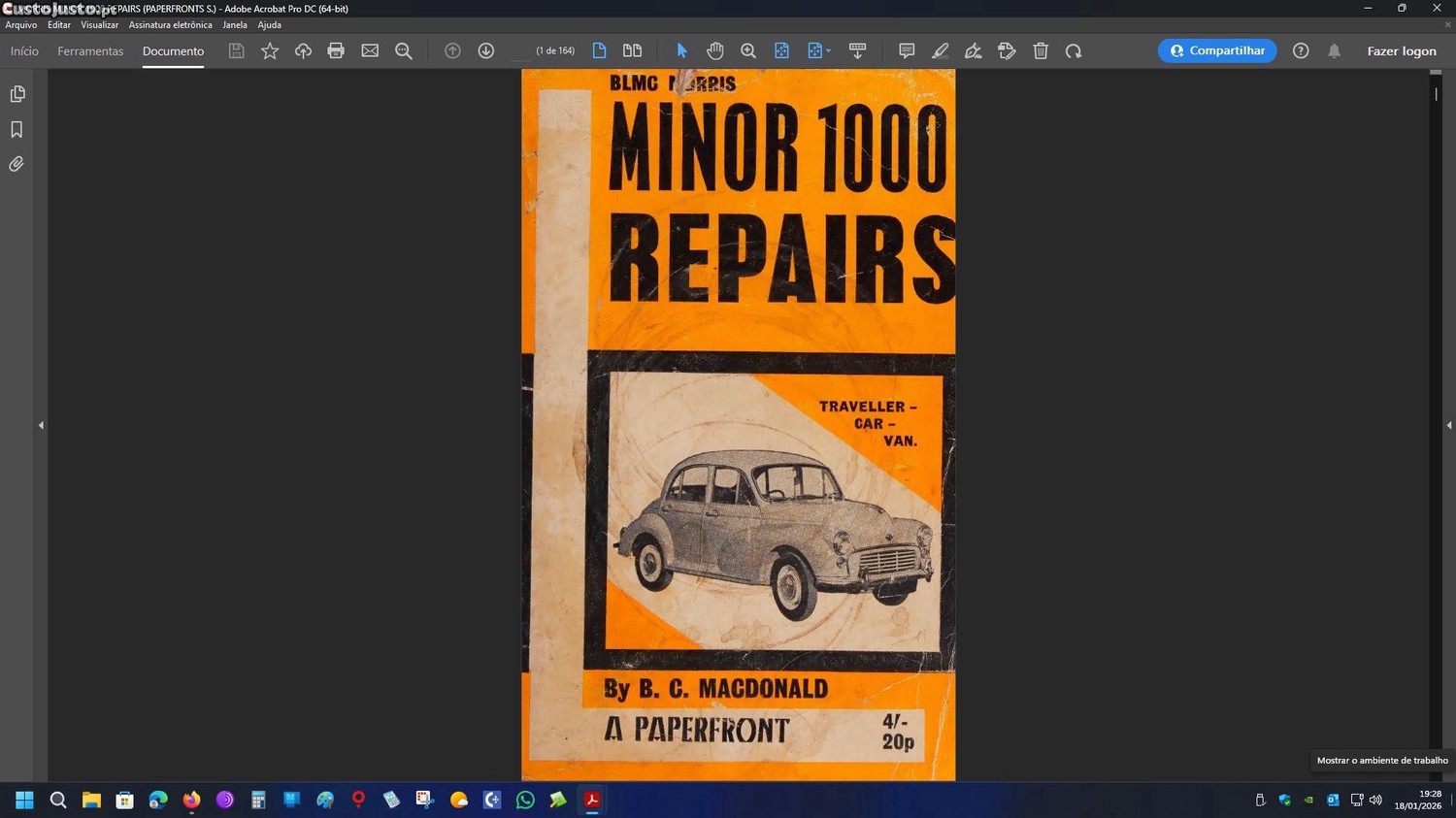Select the Hand pan tool
1456x818 pixels.
coord(715,51)
